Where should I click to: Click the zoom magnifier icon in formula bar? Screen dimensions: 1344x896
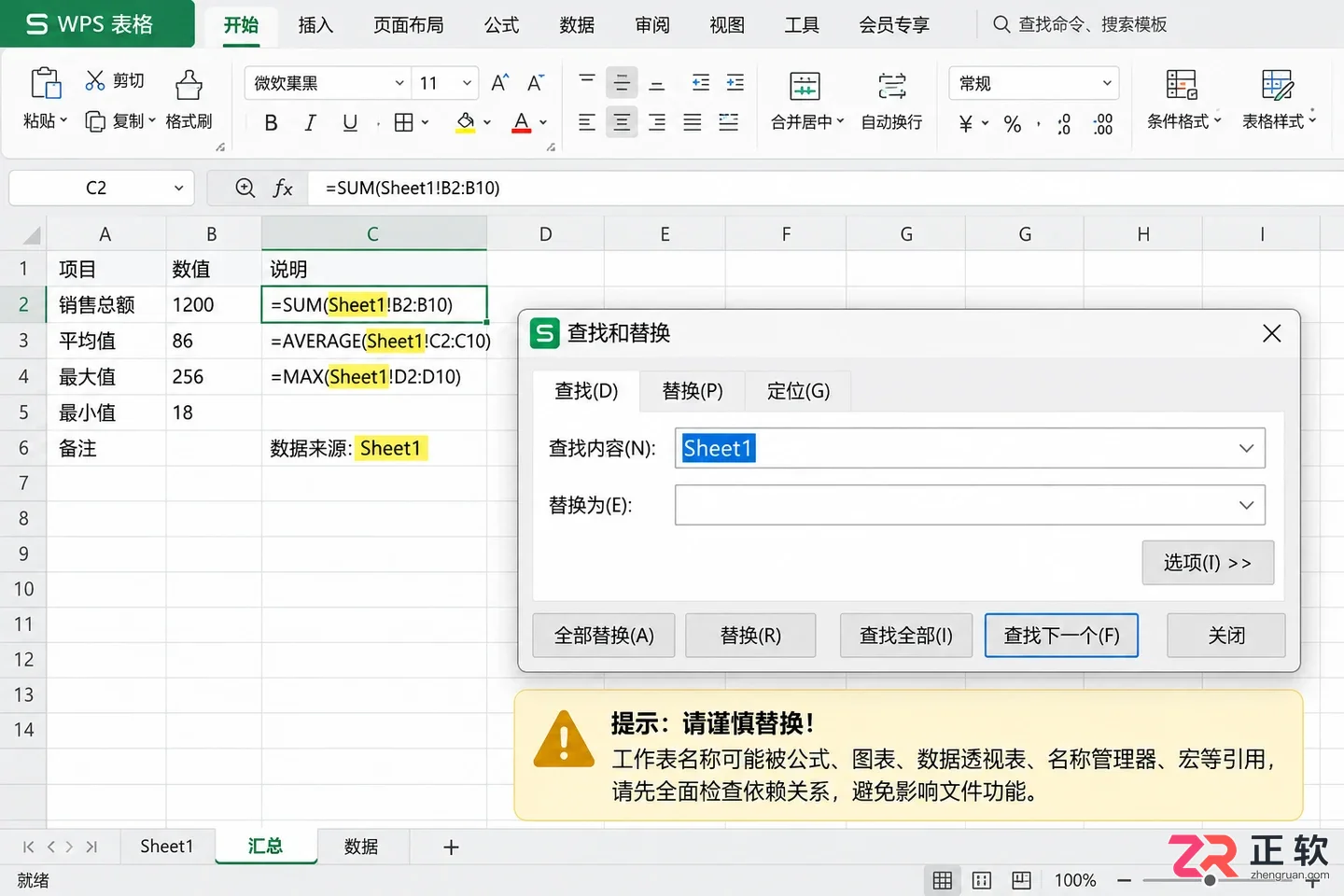[245, 189]
